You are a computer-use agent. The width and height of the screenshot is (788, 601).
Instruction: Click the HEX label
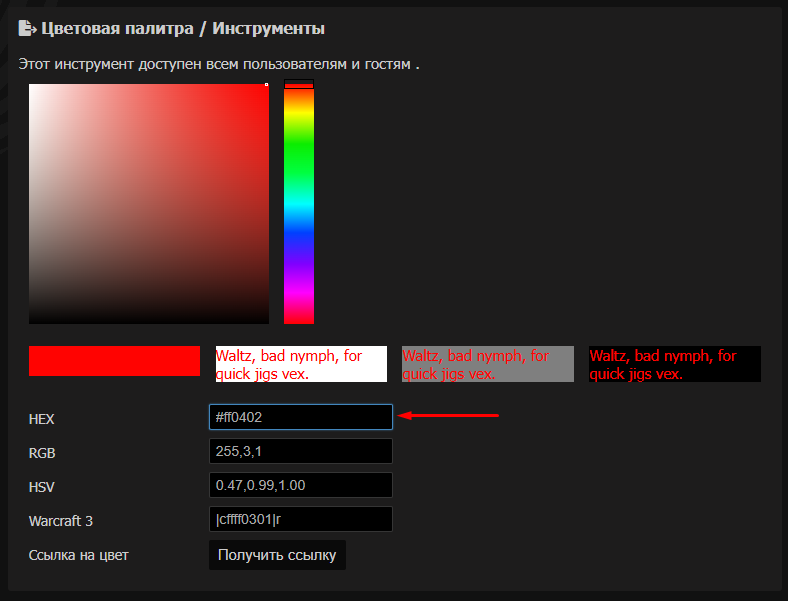(x=41, y=419)
